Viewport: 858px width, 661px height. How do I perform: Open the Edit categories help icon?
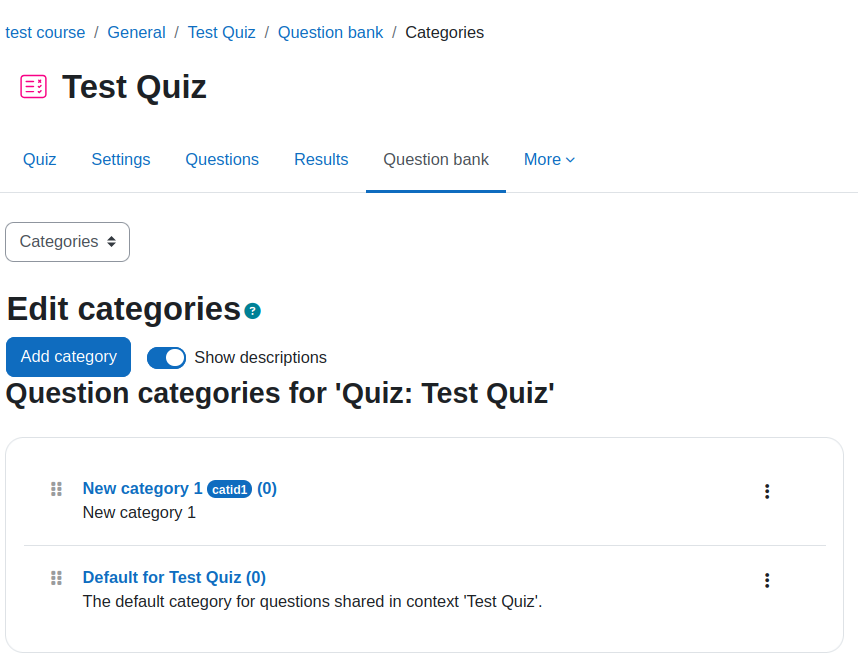252,311
